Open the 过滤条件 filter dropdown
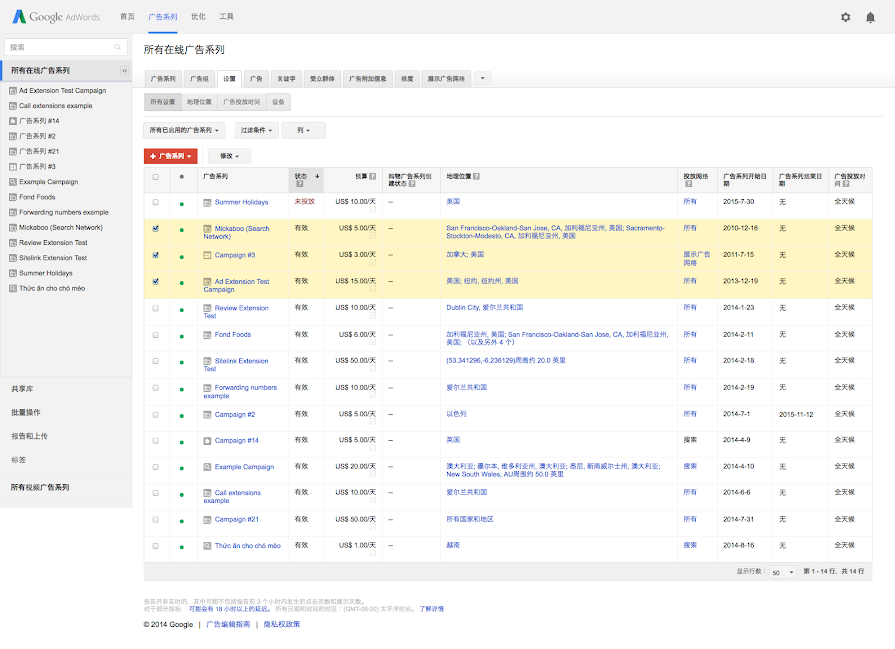The width and height of the screenshot is (895, 649). (257, 130)
